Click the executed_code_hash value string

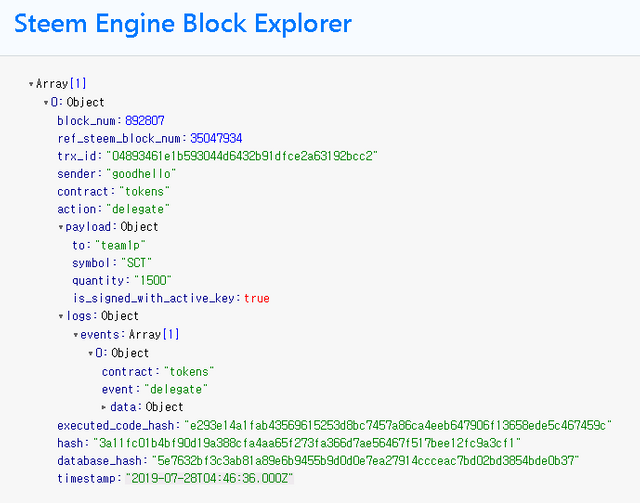click(x=398, y=426)
